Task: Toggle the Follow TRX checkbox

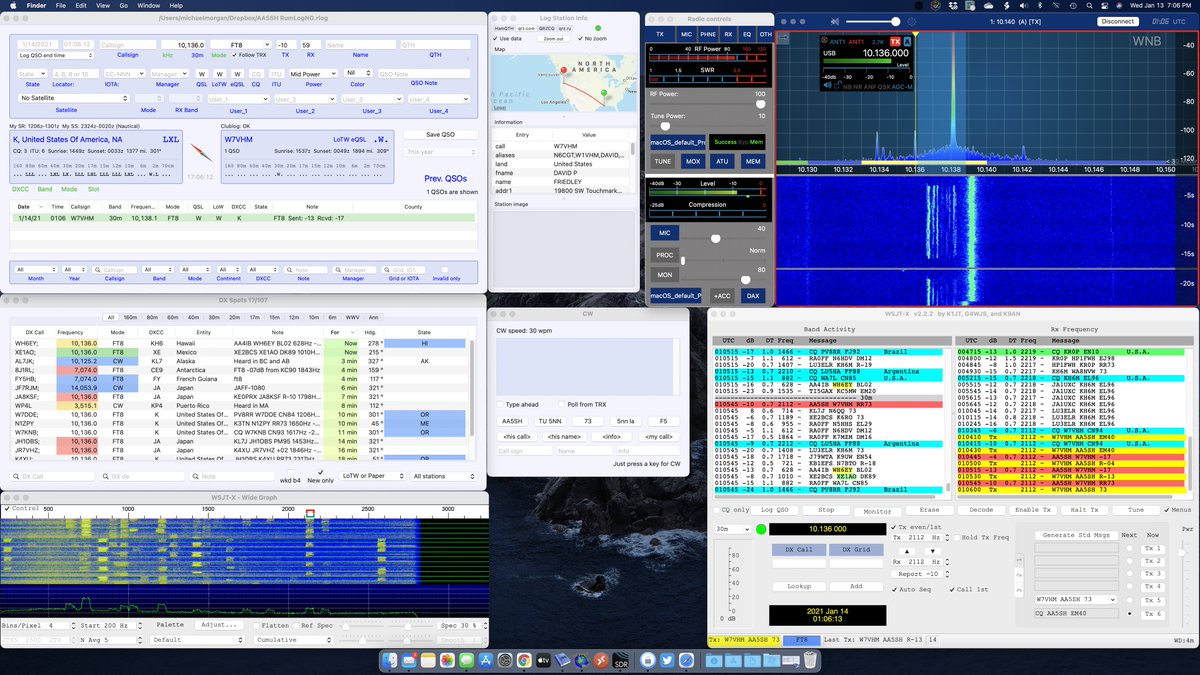Action: coord(233,56)
